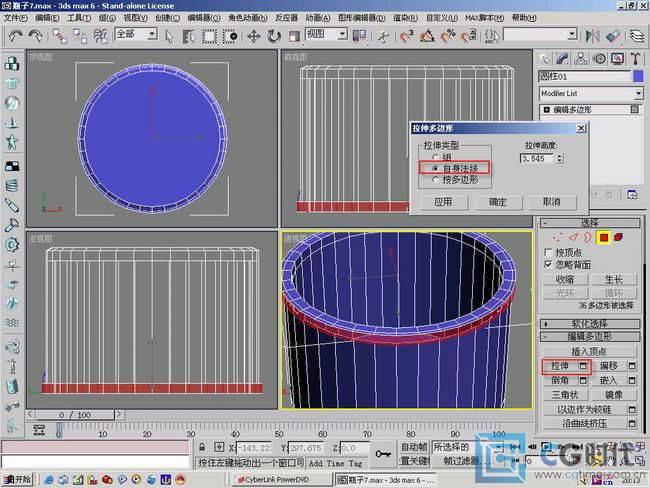Open the Modify command panel tab
Viewport: 650px width, 488px height.
click(563, 59)
